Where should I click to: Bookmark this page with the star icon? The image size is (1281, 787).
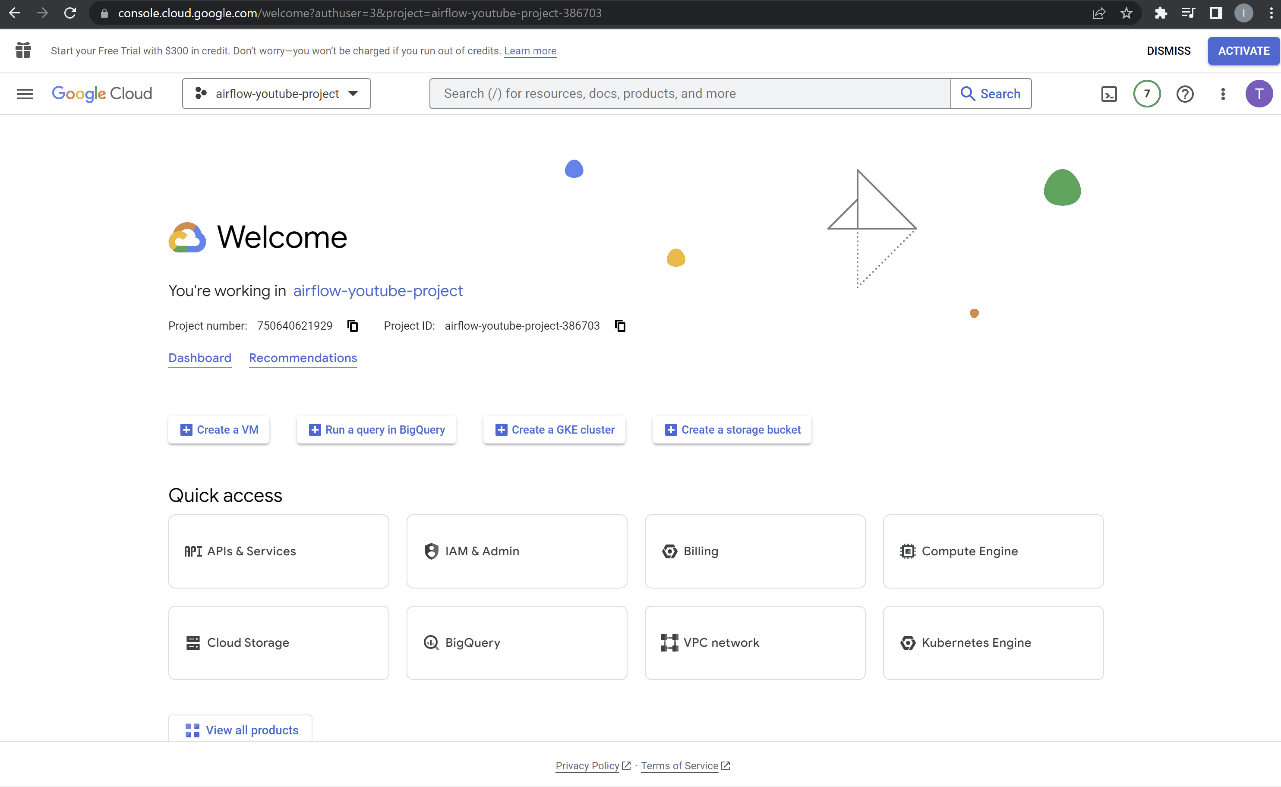[1126, 13]
